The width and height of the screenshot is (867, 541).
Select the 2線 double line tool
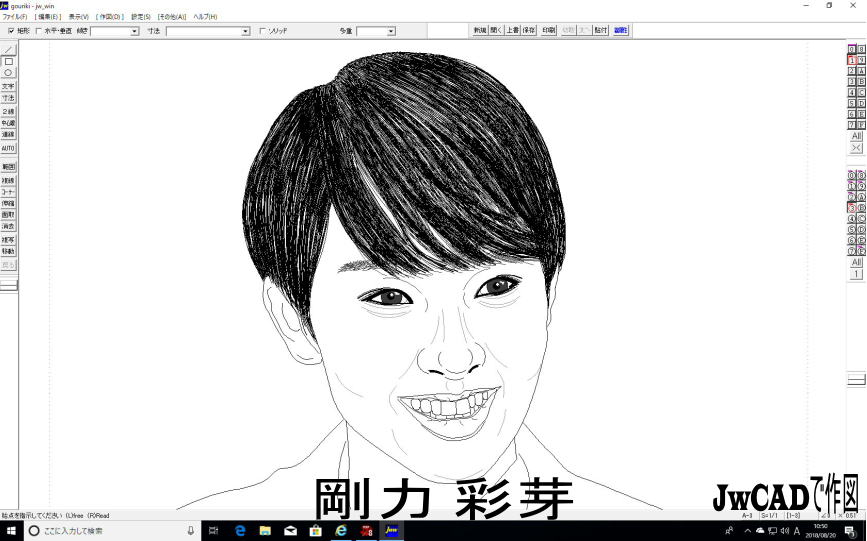tap(8, 111)
